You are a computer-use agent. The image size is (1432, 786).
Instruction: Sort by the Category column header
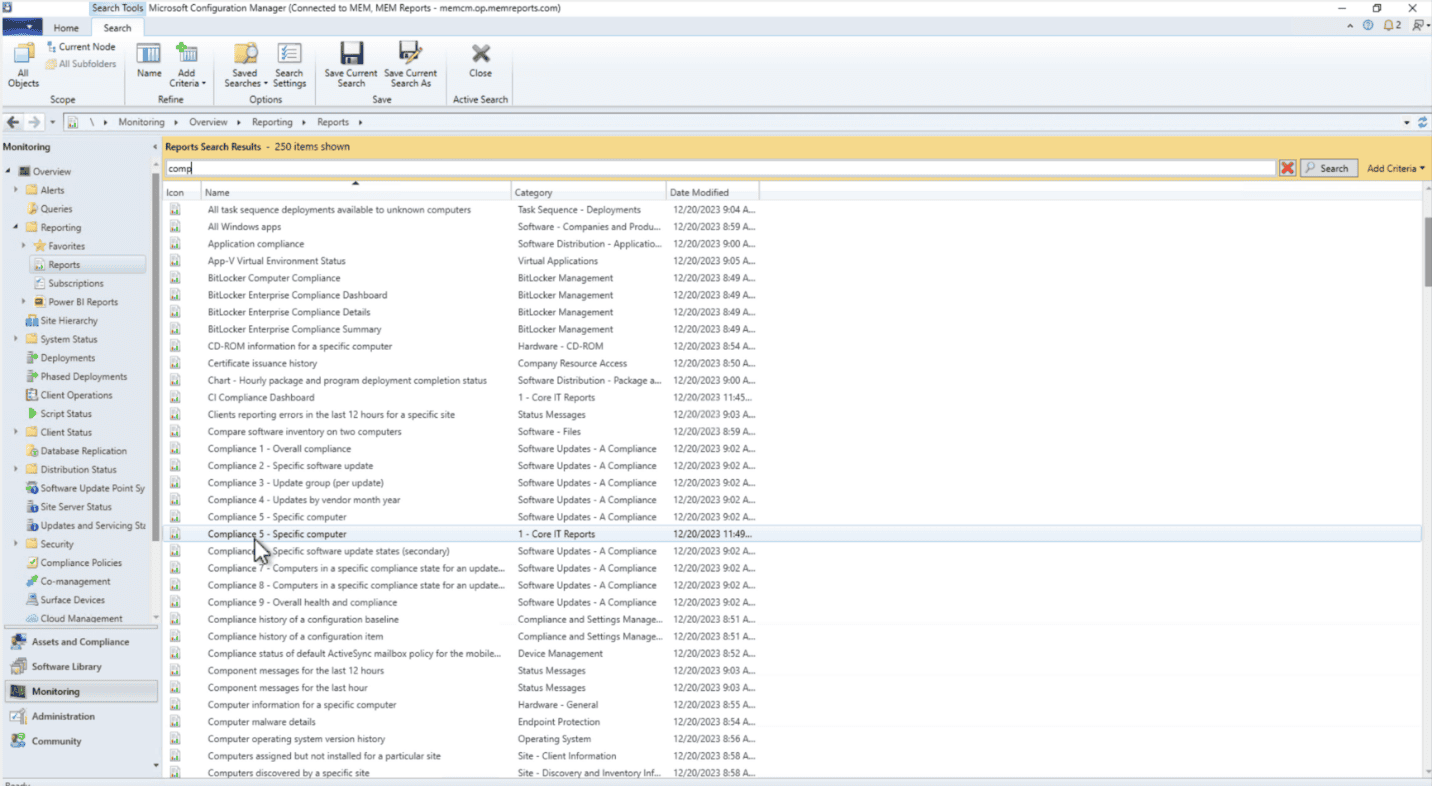tap(588, 192)
